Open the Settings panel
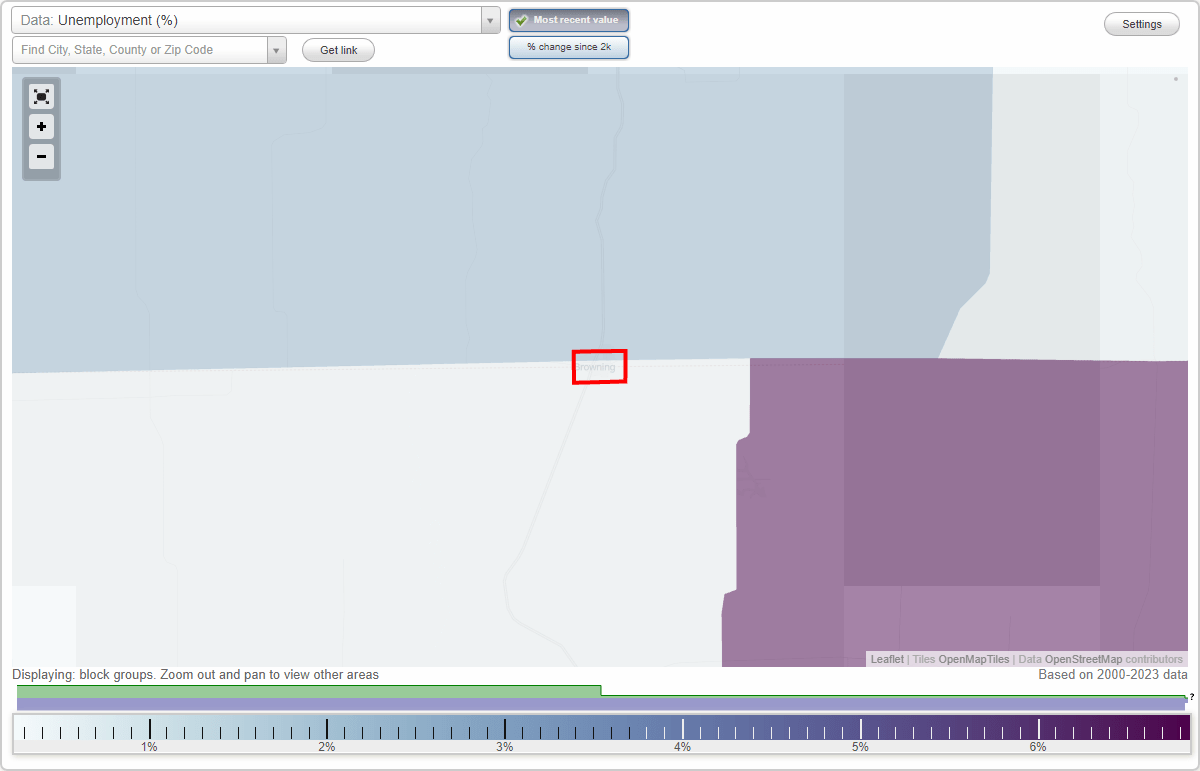The height and width of the screenshot is (771, 1200). pyautogui.click(x=1141, y=23)
